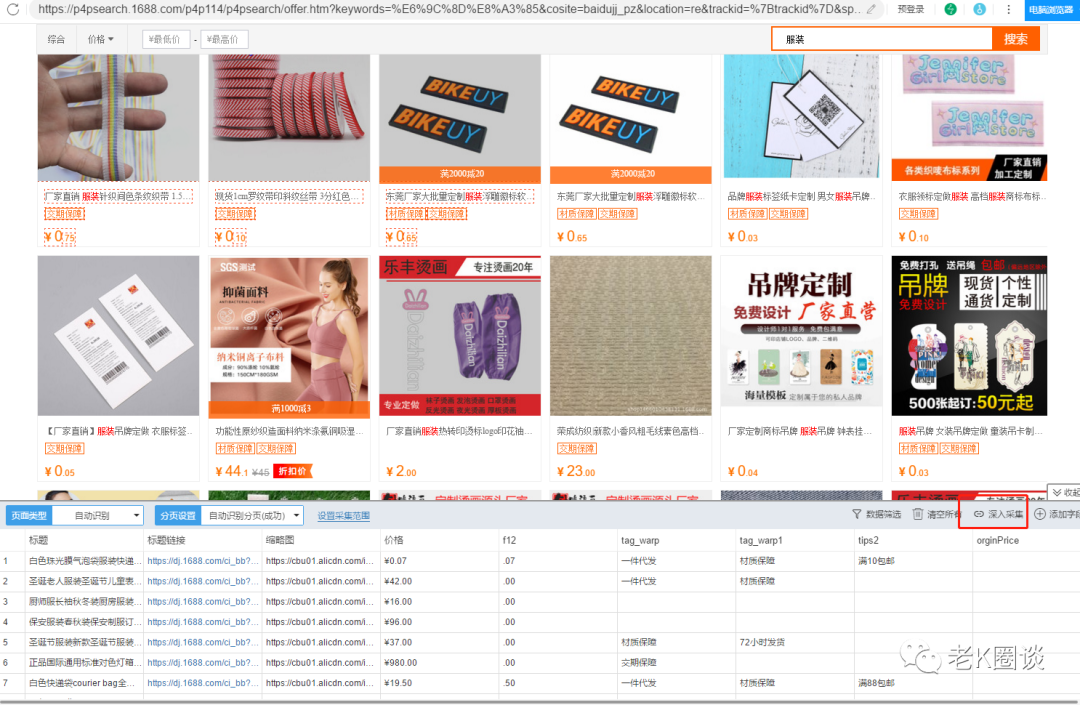The image size is (1080, 705).
Task: Focus the ¥最高价 maximum price field
Action: pos(224,39)
